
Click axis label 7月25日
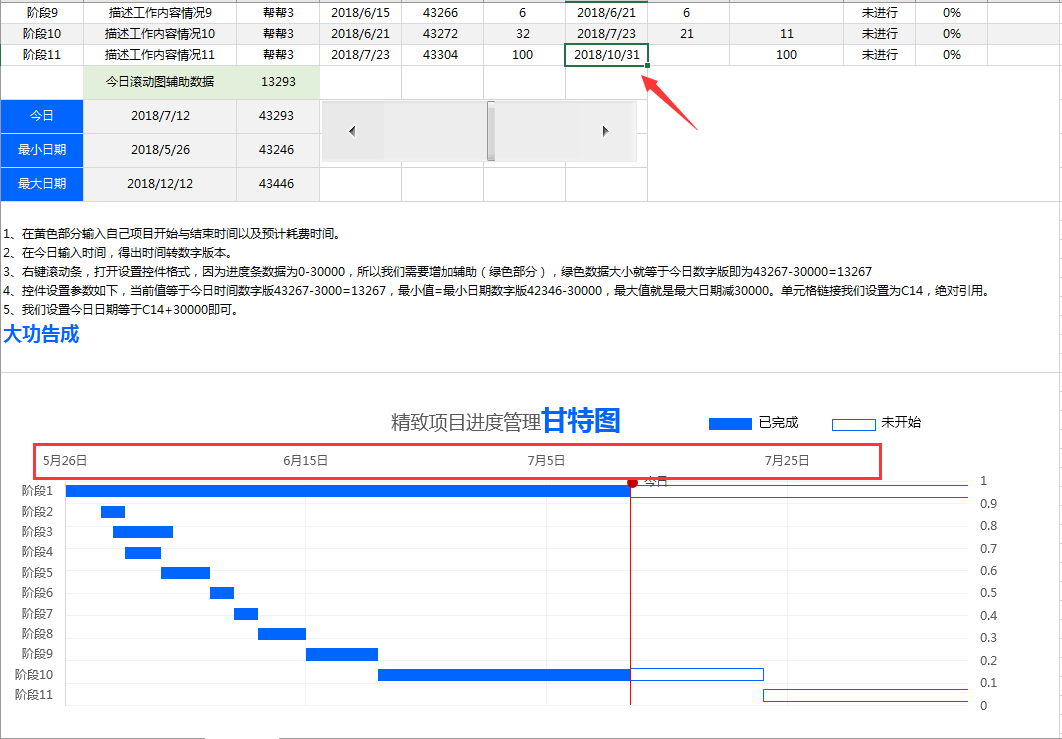click(787, 461)
